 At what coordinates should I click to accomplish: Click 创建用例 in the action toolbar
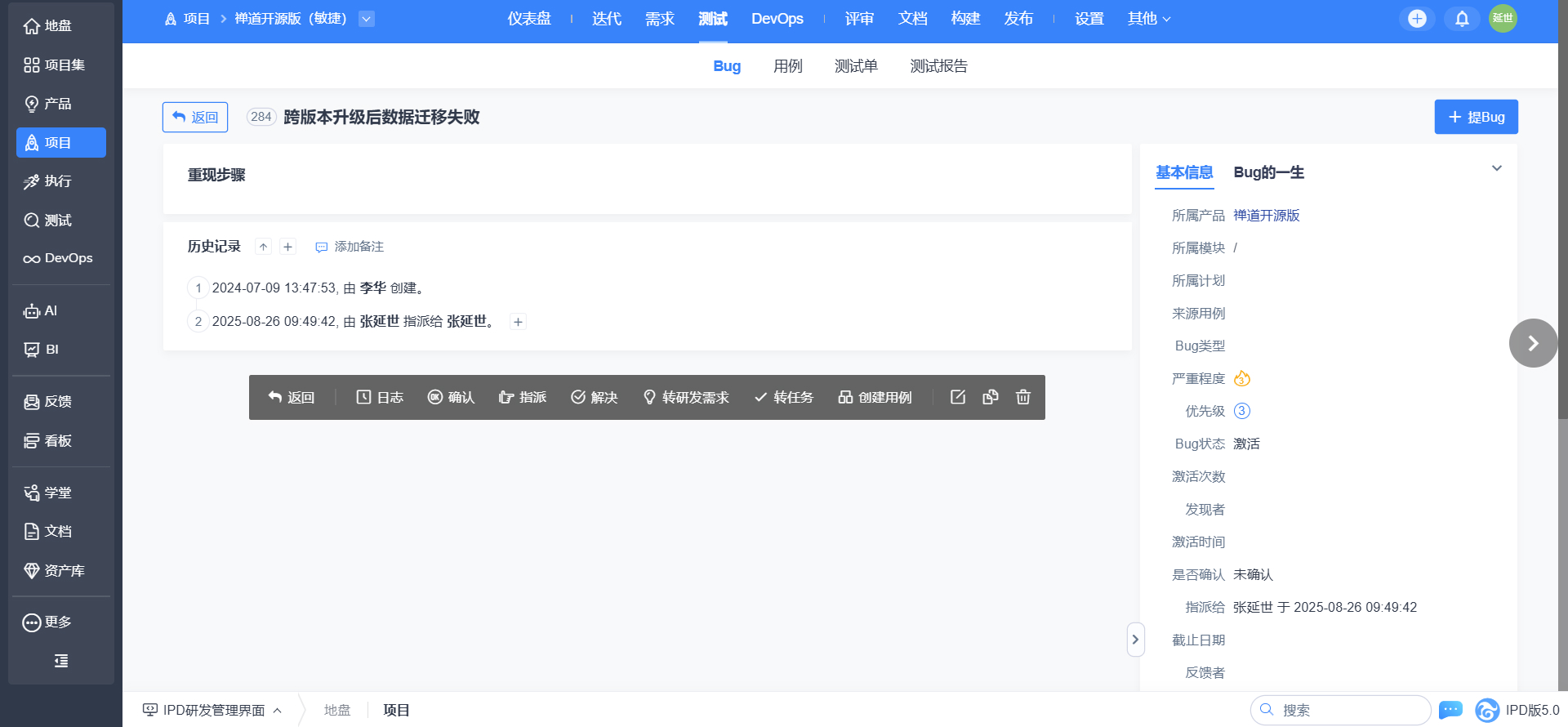click(875, 397)
